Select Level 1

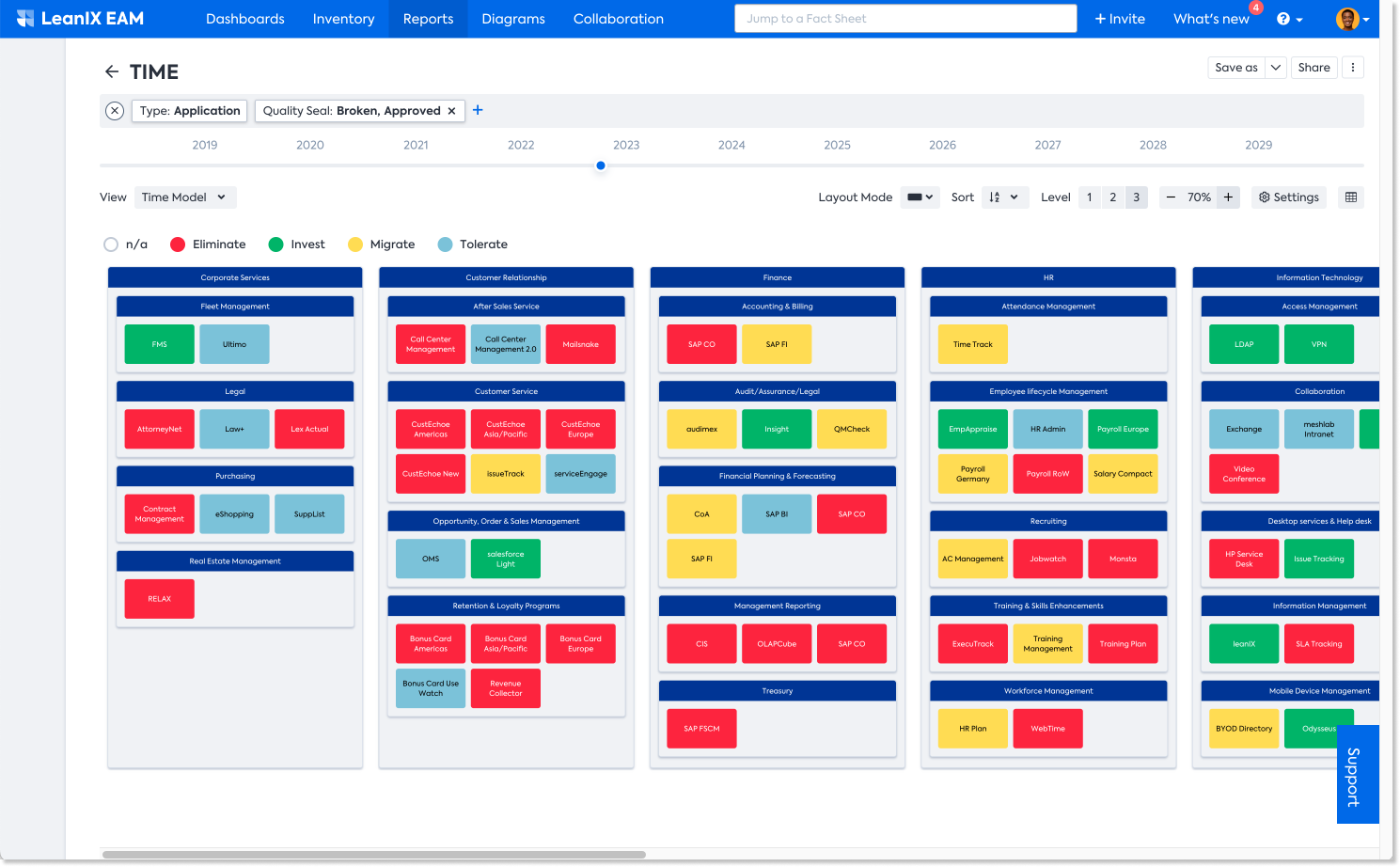tap(1090, 197)
